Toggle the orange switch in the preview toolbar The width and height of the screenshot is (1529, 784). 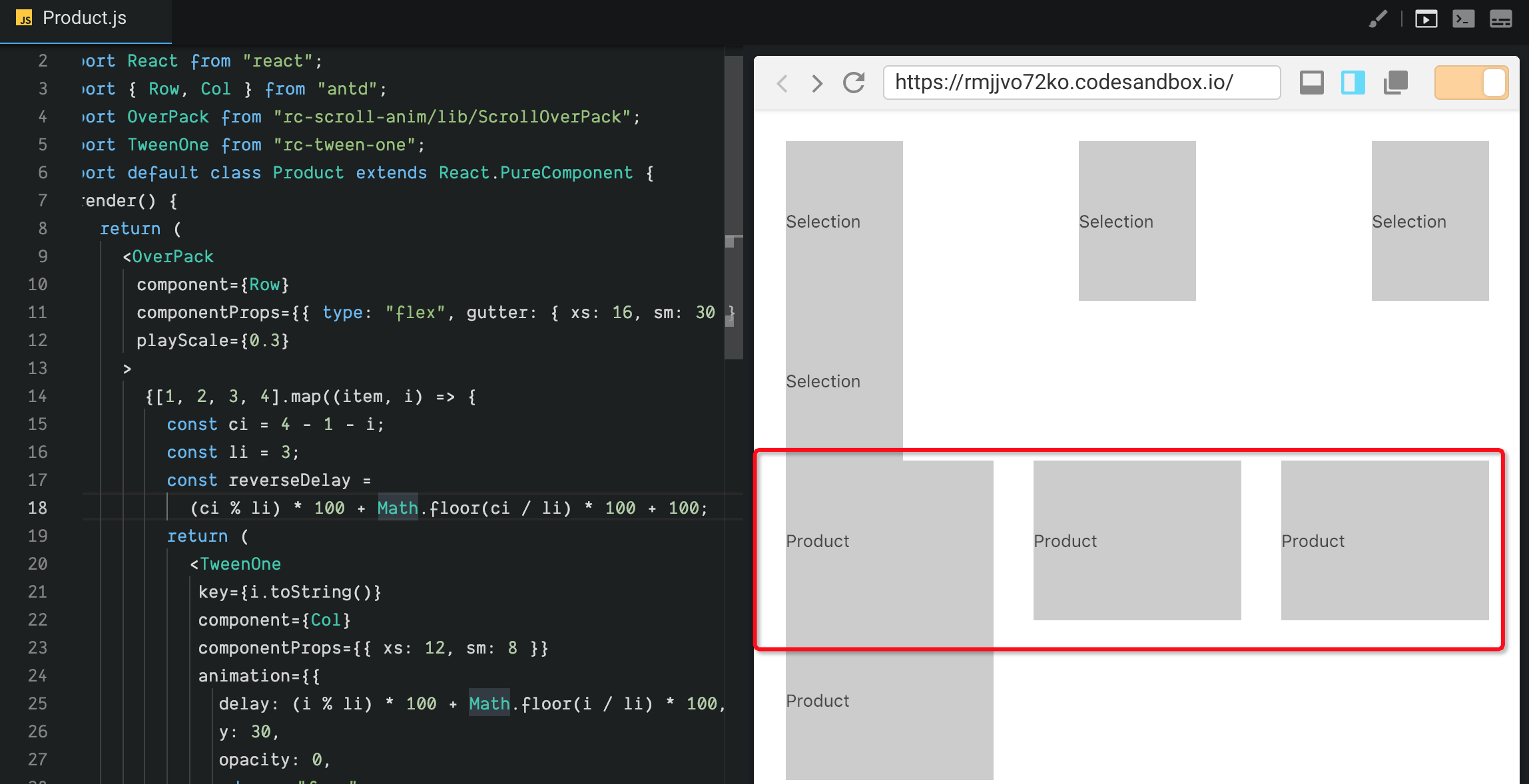(x=1471, y=82)
